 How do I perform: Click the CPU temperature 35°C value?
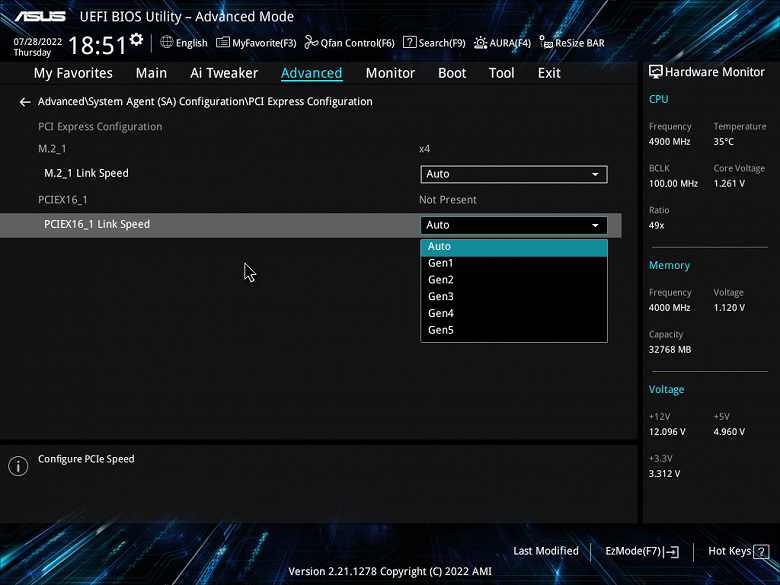(723, 142)
